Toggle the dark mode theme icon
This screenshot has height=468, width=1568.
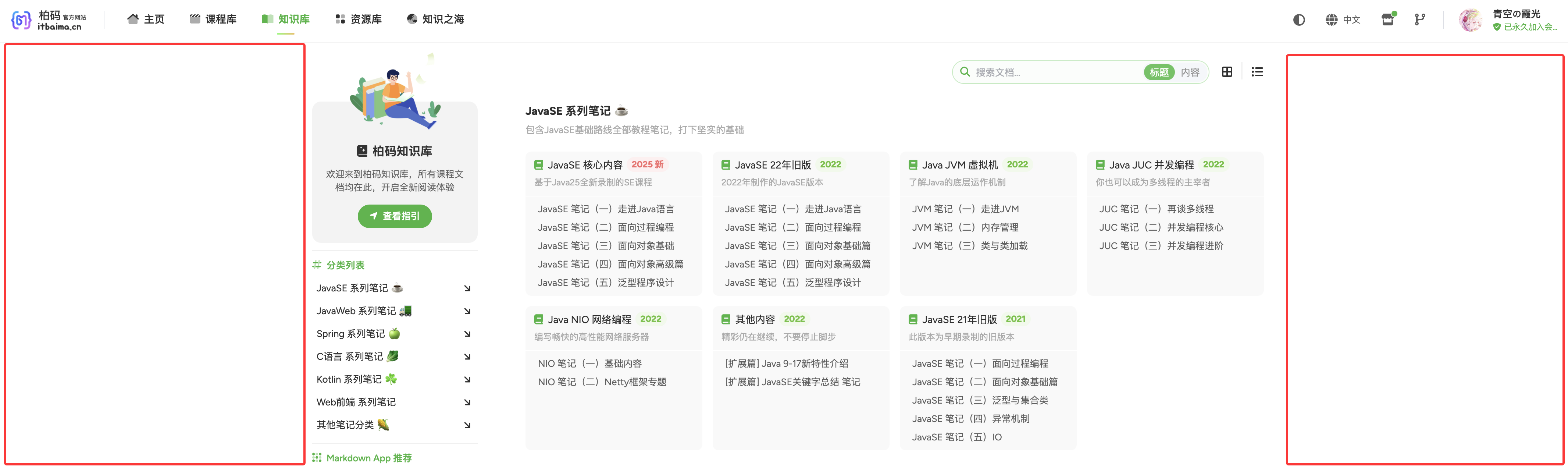pyautogui.click(x=1299, y=19)
